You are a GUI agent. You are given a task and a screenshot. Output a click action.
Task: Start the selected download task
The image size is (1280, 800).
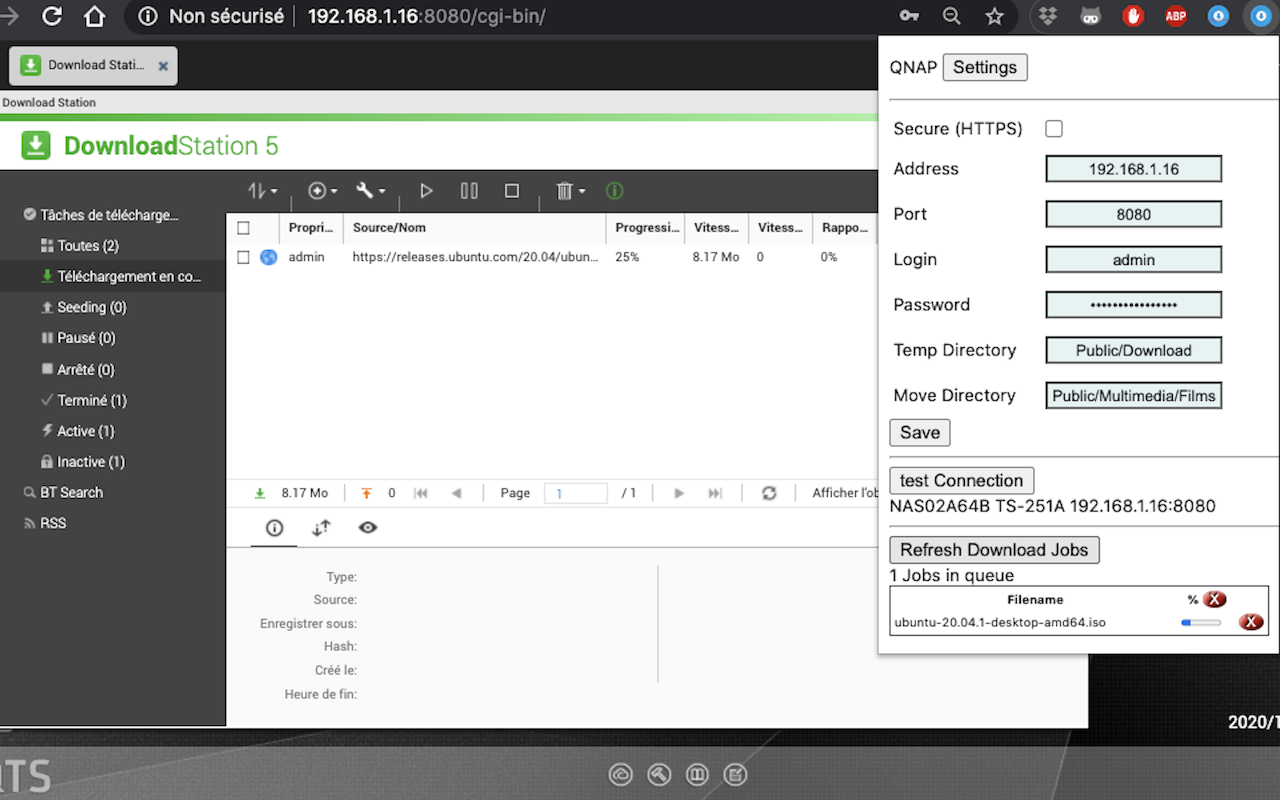coord(426,190)
